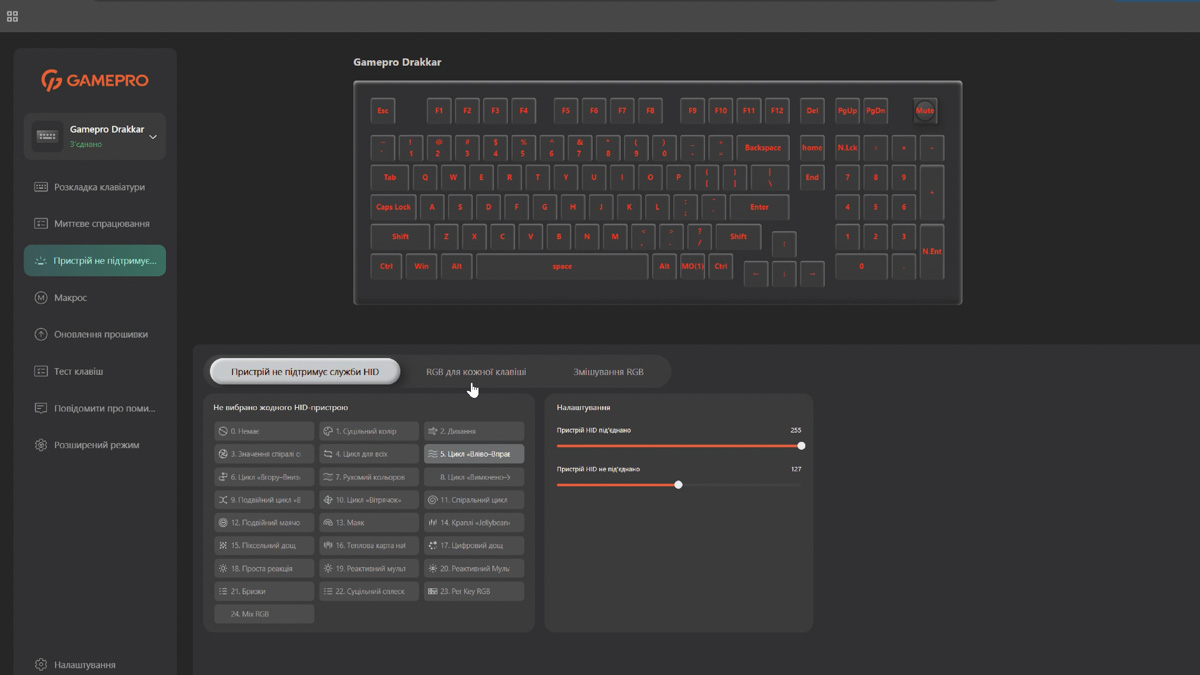Activate effect 14. Краплі «Jellybean»
1200x675 pixels.
coord(474,523)
